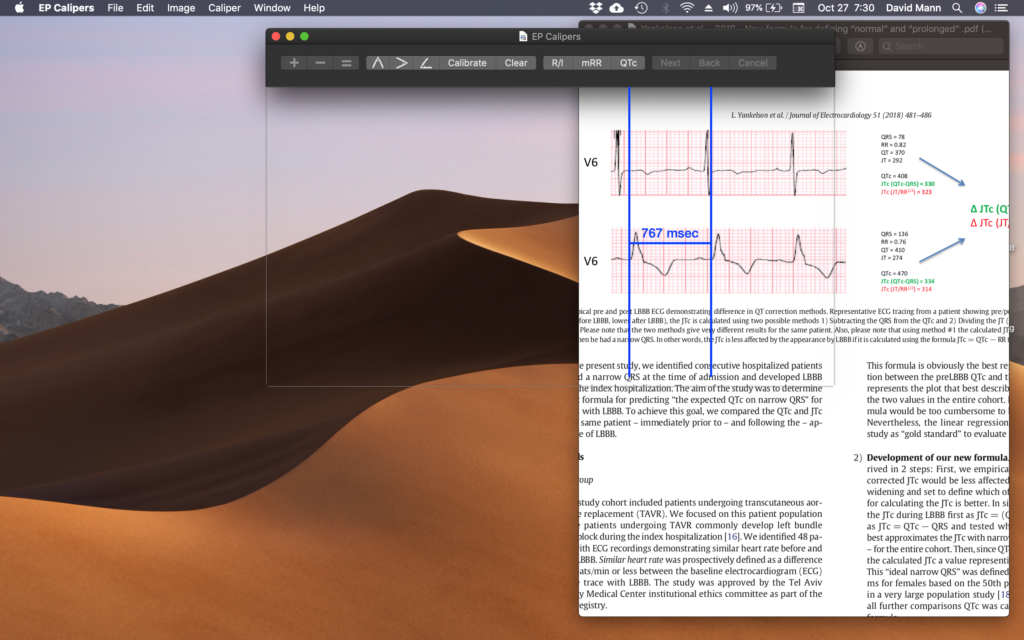Reset zoom with the equals button

(x=346, y=63)
